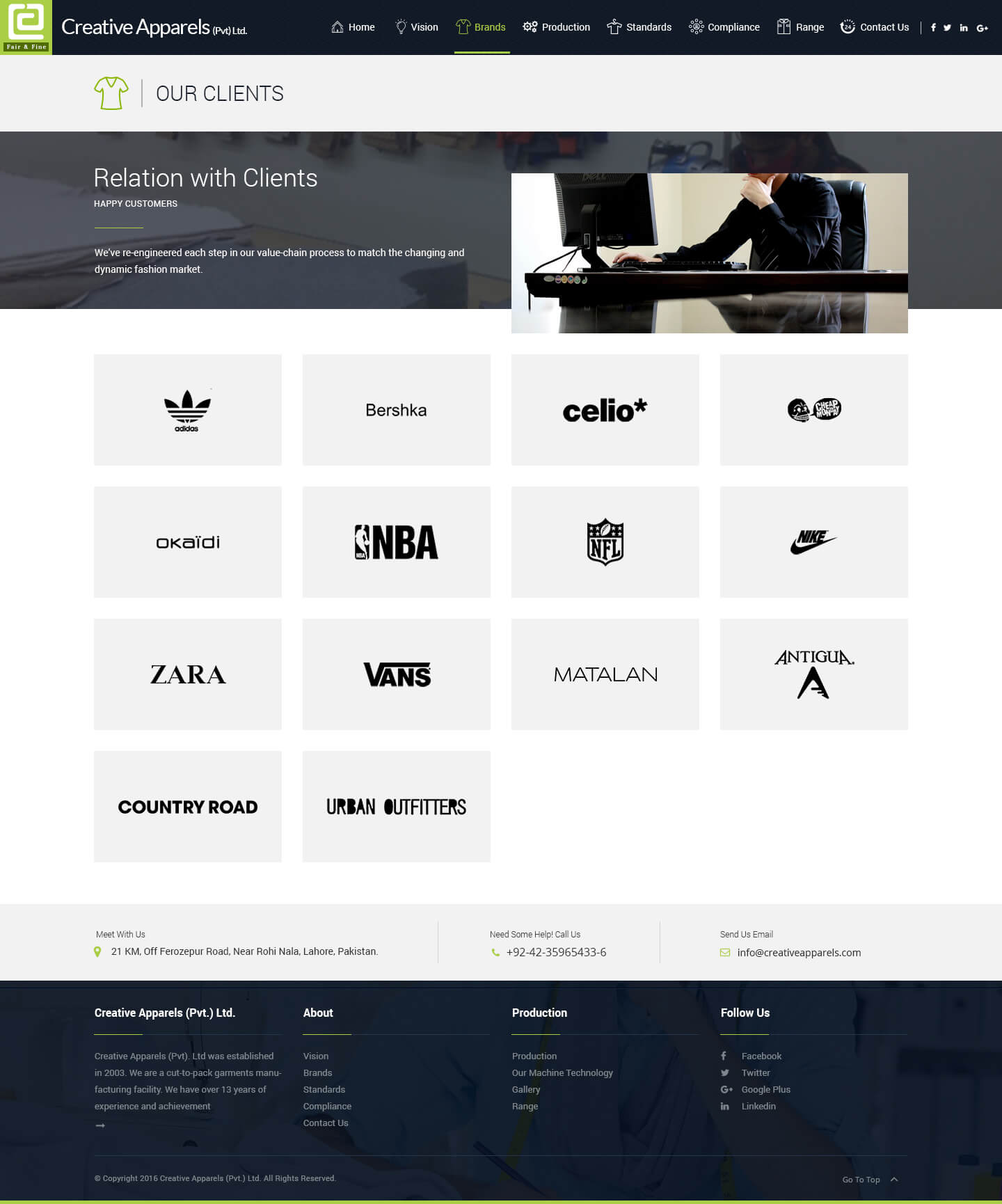The image size is (1002, 1204).
Task: Open Compliance link in footer
Action: [x=327, y=1106]
